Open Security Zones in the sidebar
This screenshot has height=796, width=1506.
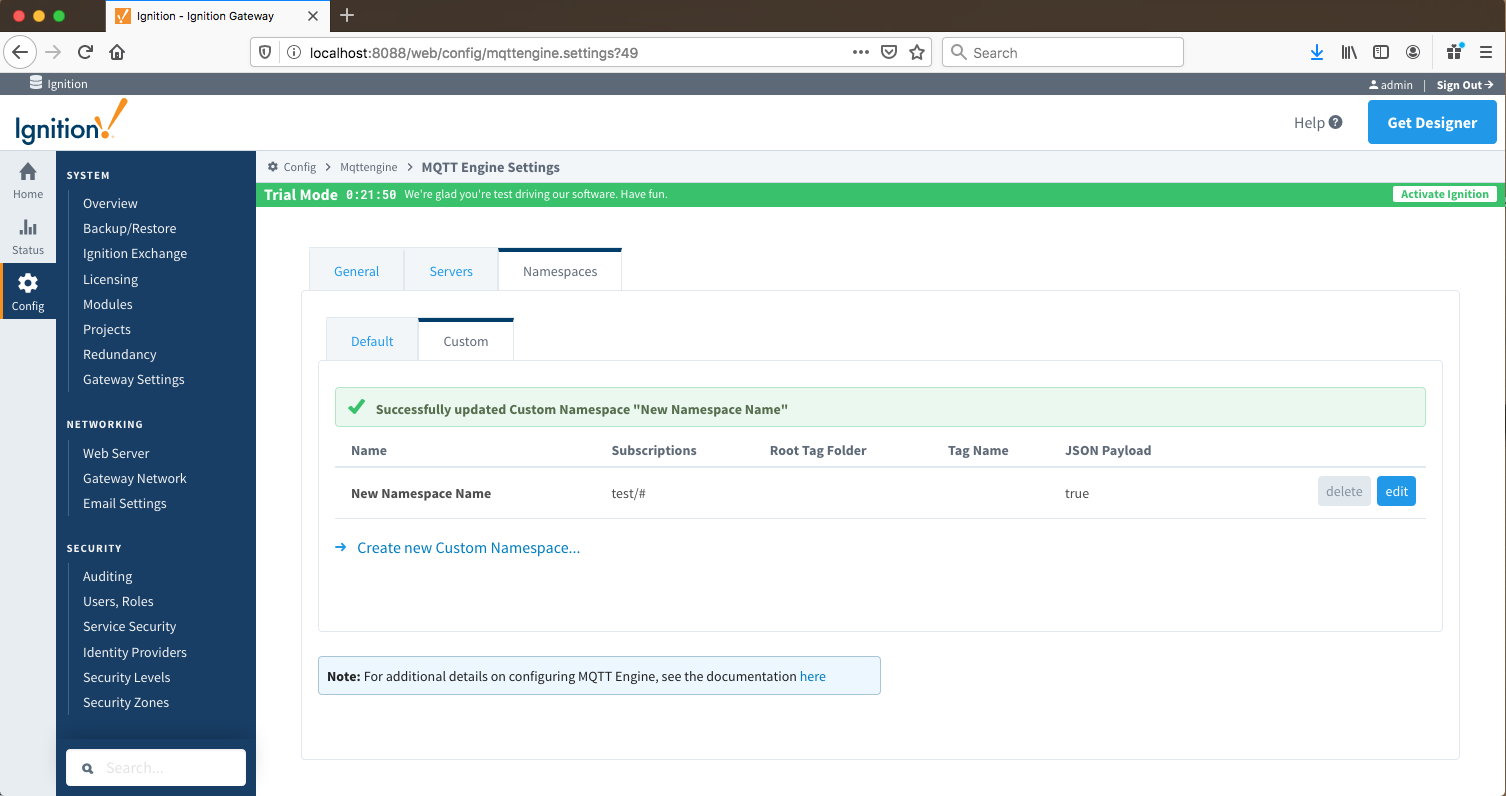(x=126, y=702)
